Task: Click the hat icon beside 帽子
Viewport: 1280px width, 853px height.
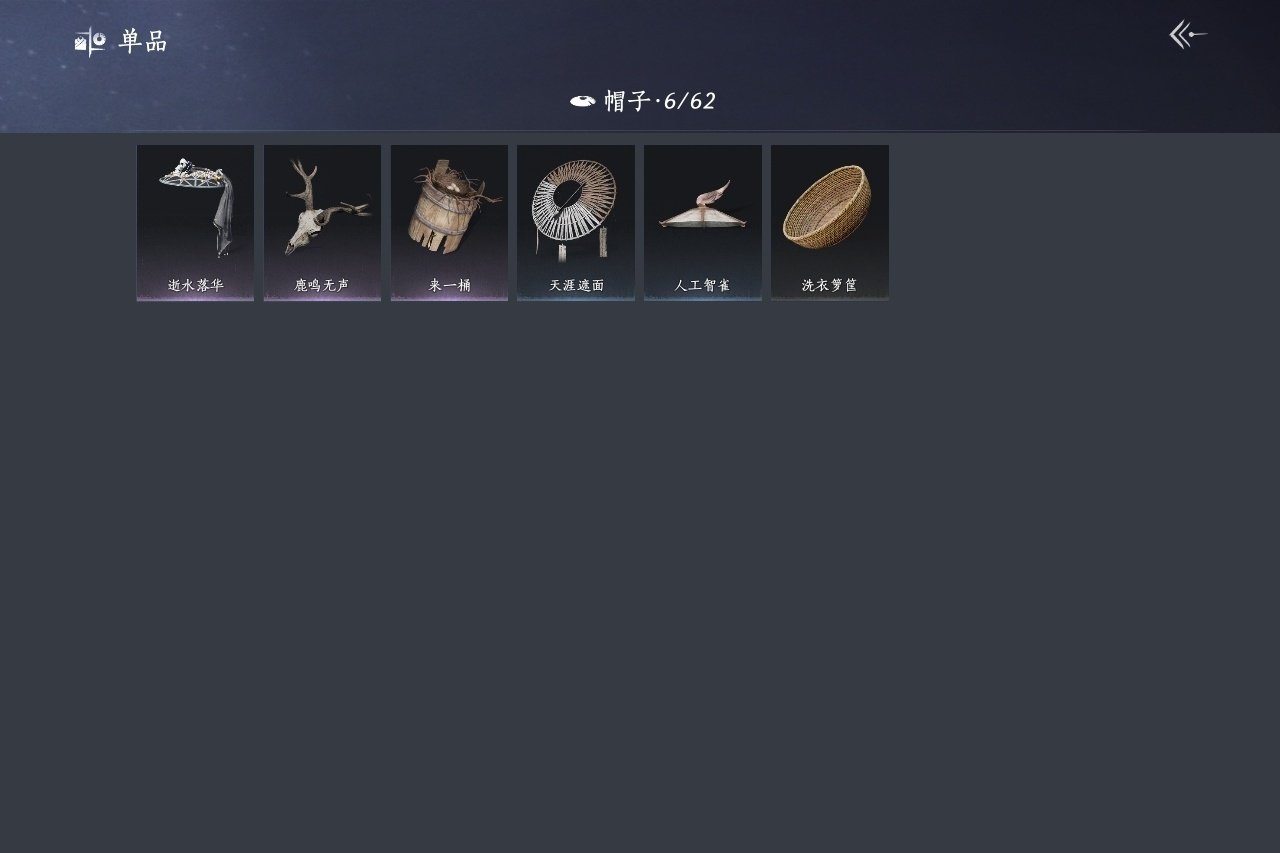Action: pos(583,101)
